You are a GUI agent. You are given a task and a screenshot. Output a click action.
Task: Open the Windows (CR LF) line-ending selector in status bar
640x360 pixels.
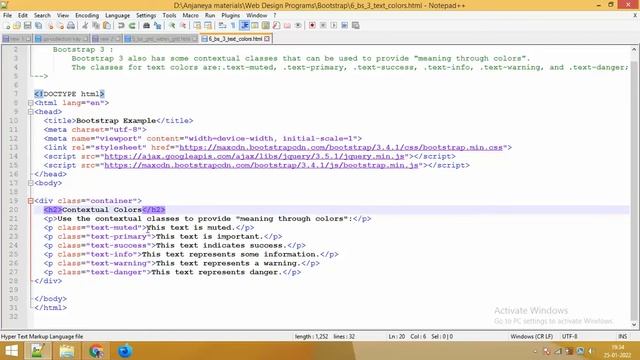(x=531, y=337)
